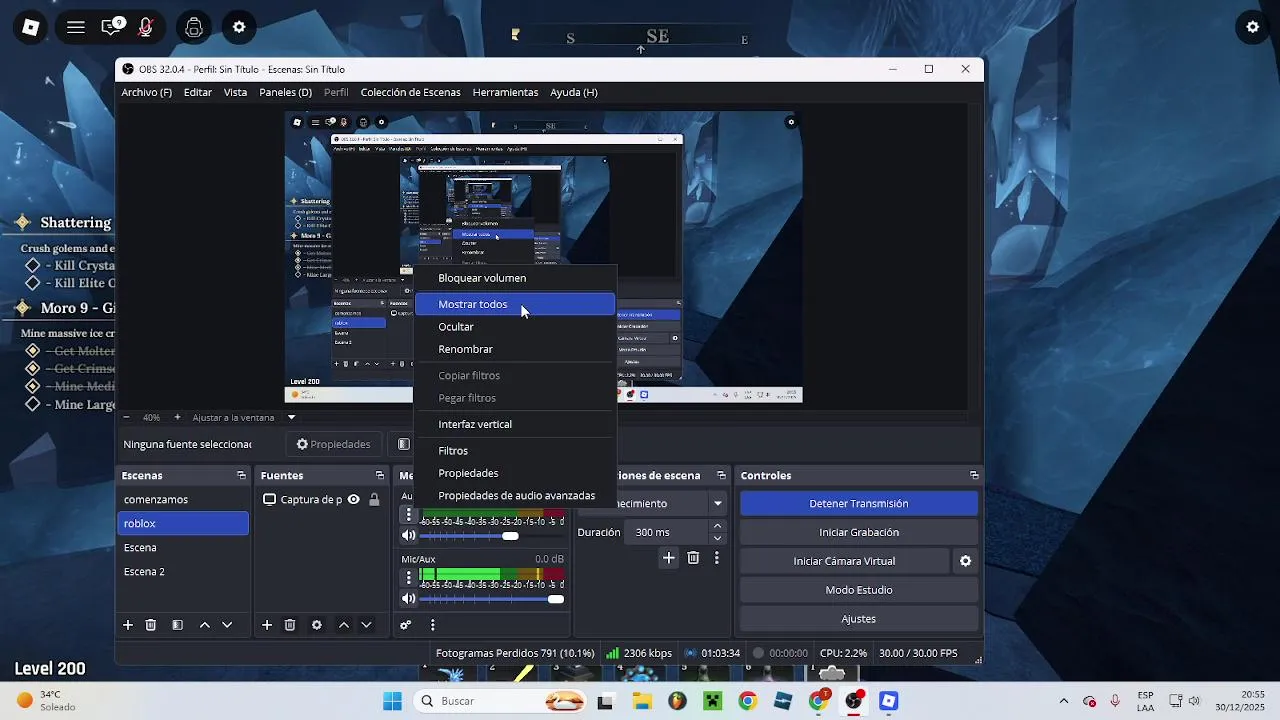Remove scene transition with trash icon
This screenshot has height=720, width=1280.
click(693, 558)
